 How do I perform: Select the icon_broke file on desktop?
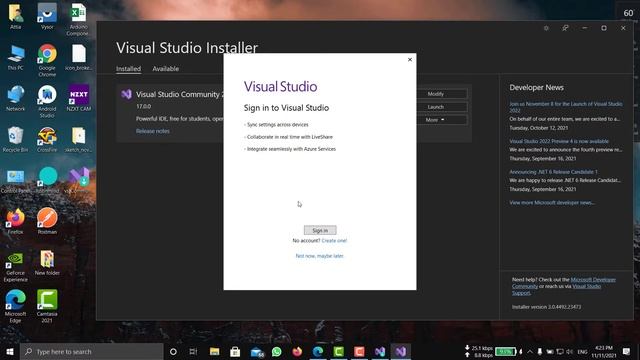tap(78, 58)
